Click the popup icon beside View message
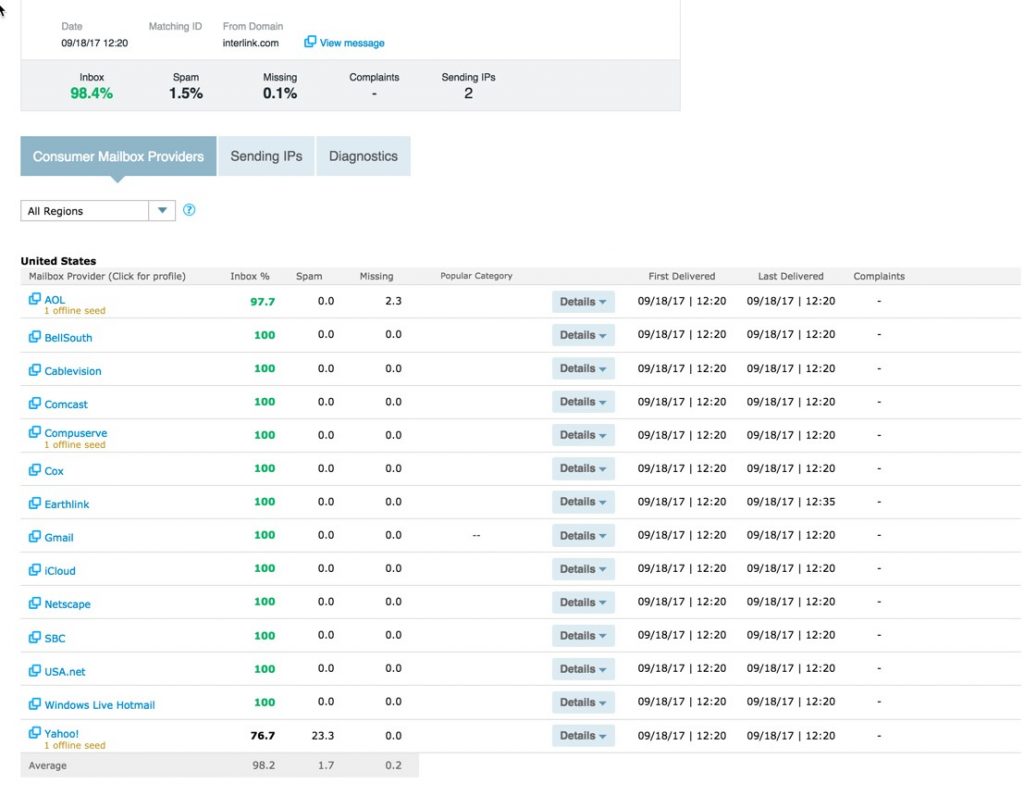This screenshot has width=1024, height=796. [310, 42]
